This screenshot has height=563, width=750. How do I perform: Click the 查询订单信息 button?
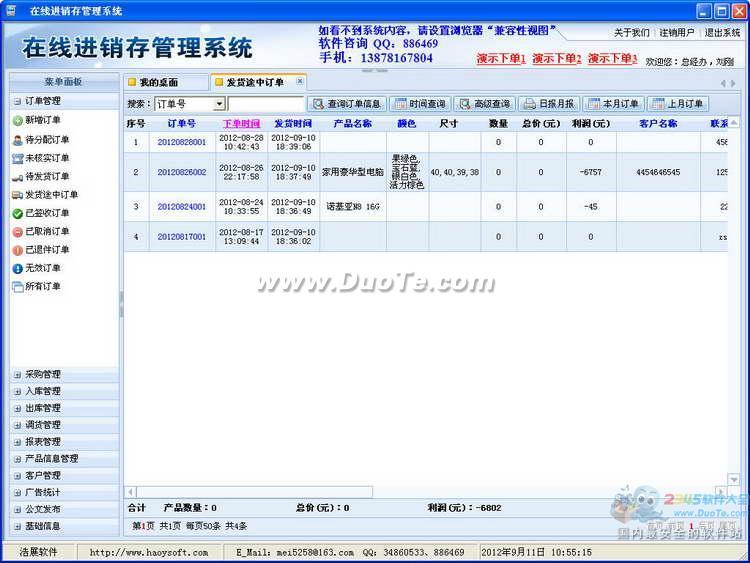click(x=346, y=104)
